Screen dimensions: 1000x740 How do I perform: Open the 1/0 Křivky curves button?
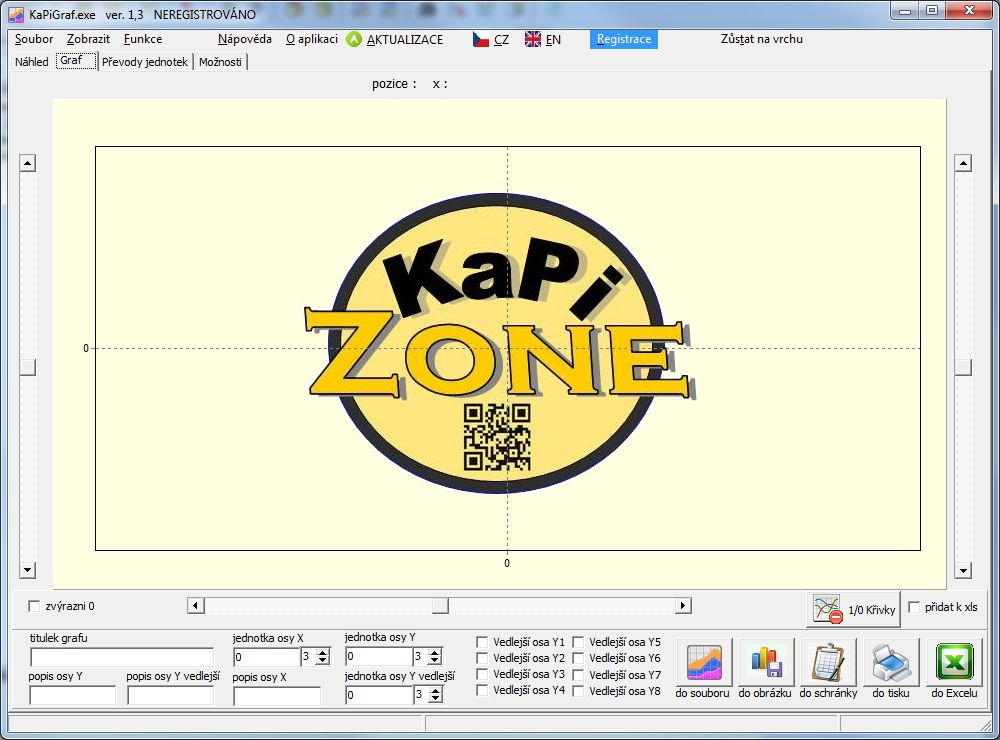pyautogui.click(x=853, y=609)
